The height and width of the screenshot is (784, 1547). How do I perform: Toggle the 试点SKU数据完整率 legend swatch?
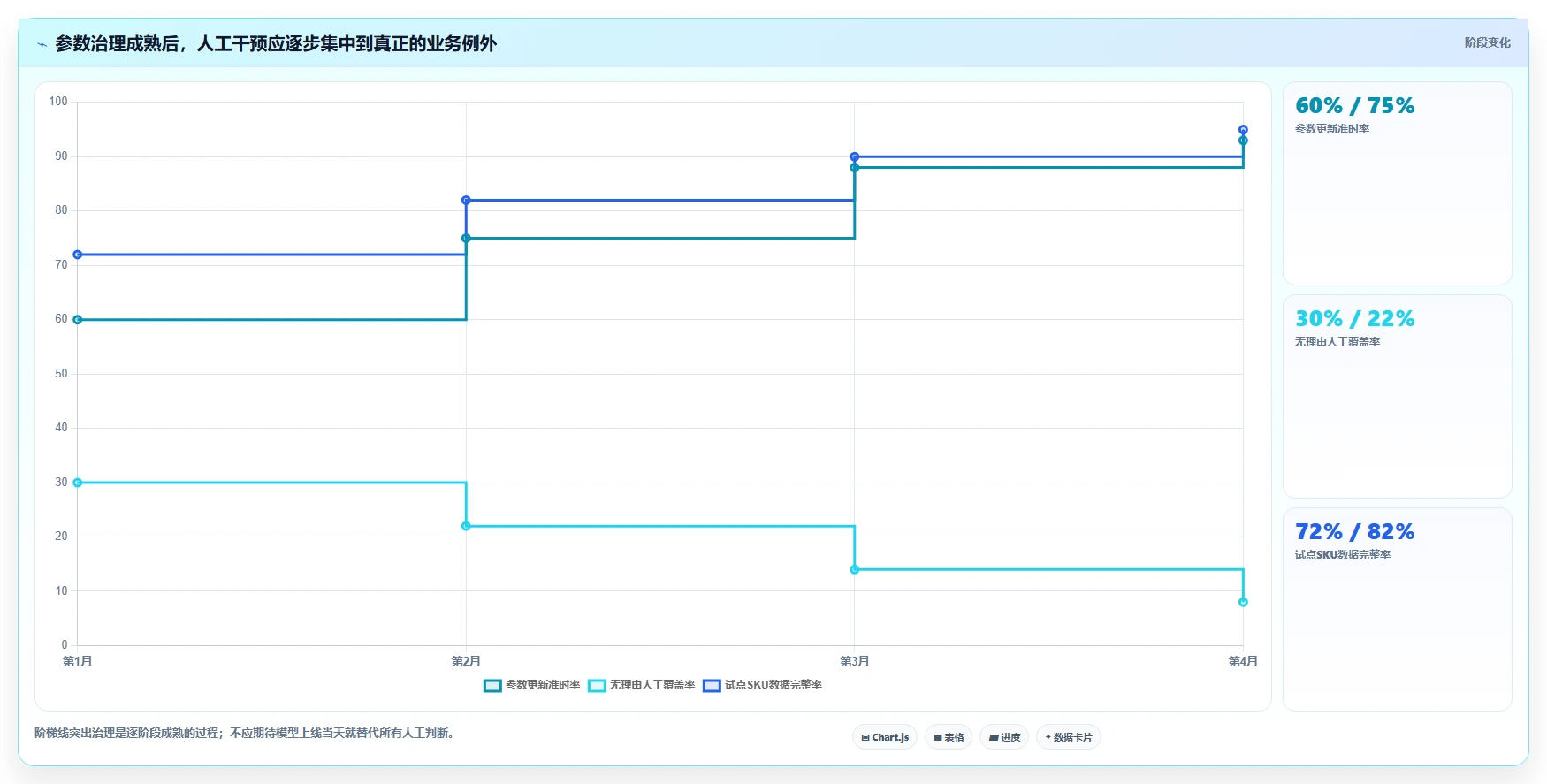tap(712, 685)
